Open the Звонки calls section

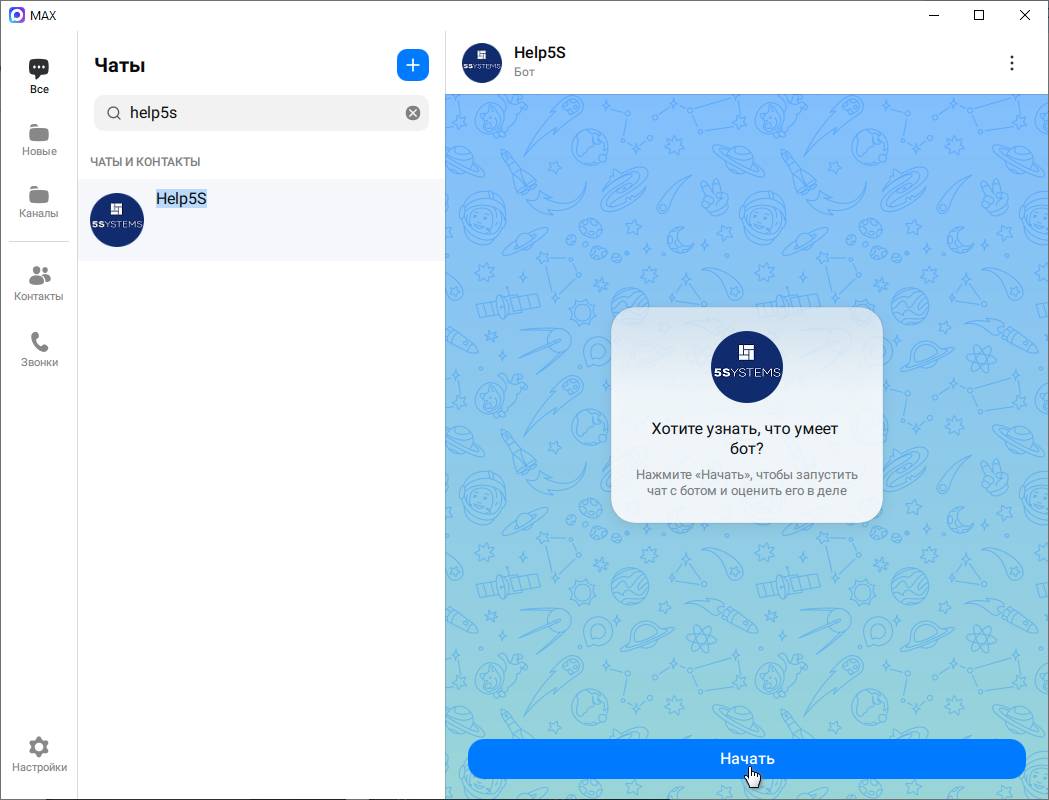tap(39, 350)
